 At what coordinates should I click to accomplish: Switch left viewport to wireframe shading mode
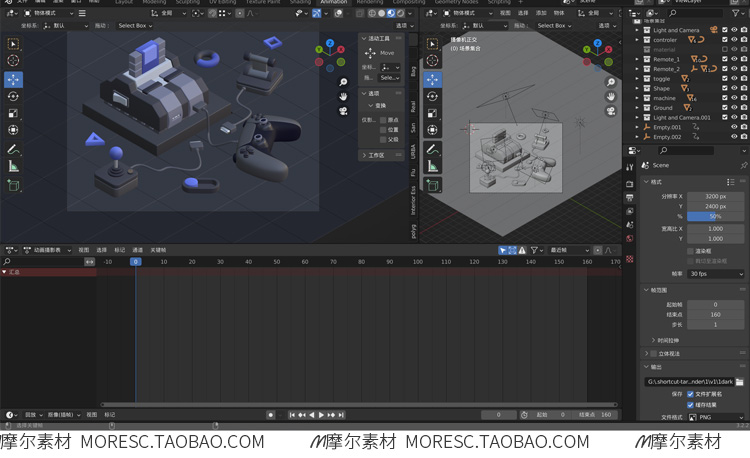[372, 13]
